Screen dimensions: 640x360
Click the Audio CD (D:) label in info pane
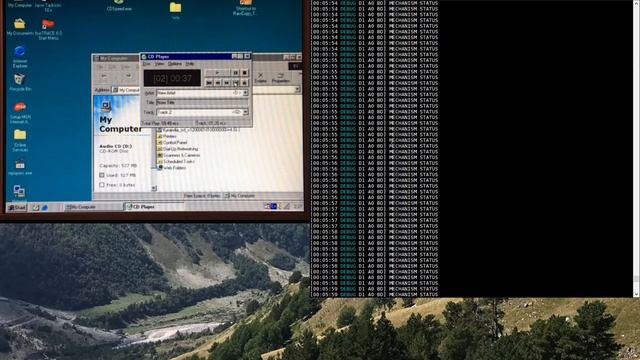(116, 146)
